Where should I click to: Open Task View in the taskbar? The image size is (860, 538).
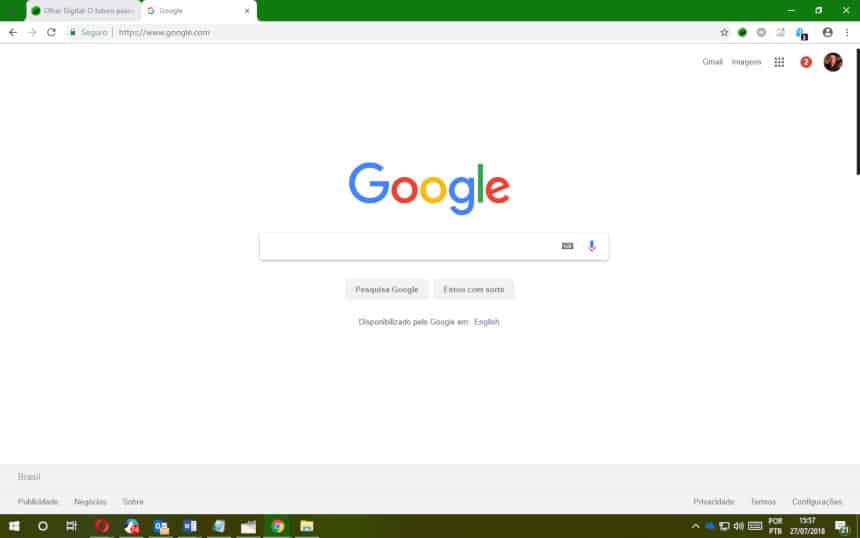coord(72,526)
